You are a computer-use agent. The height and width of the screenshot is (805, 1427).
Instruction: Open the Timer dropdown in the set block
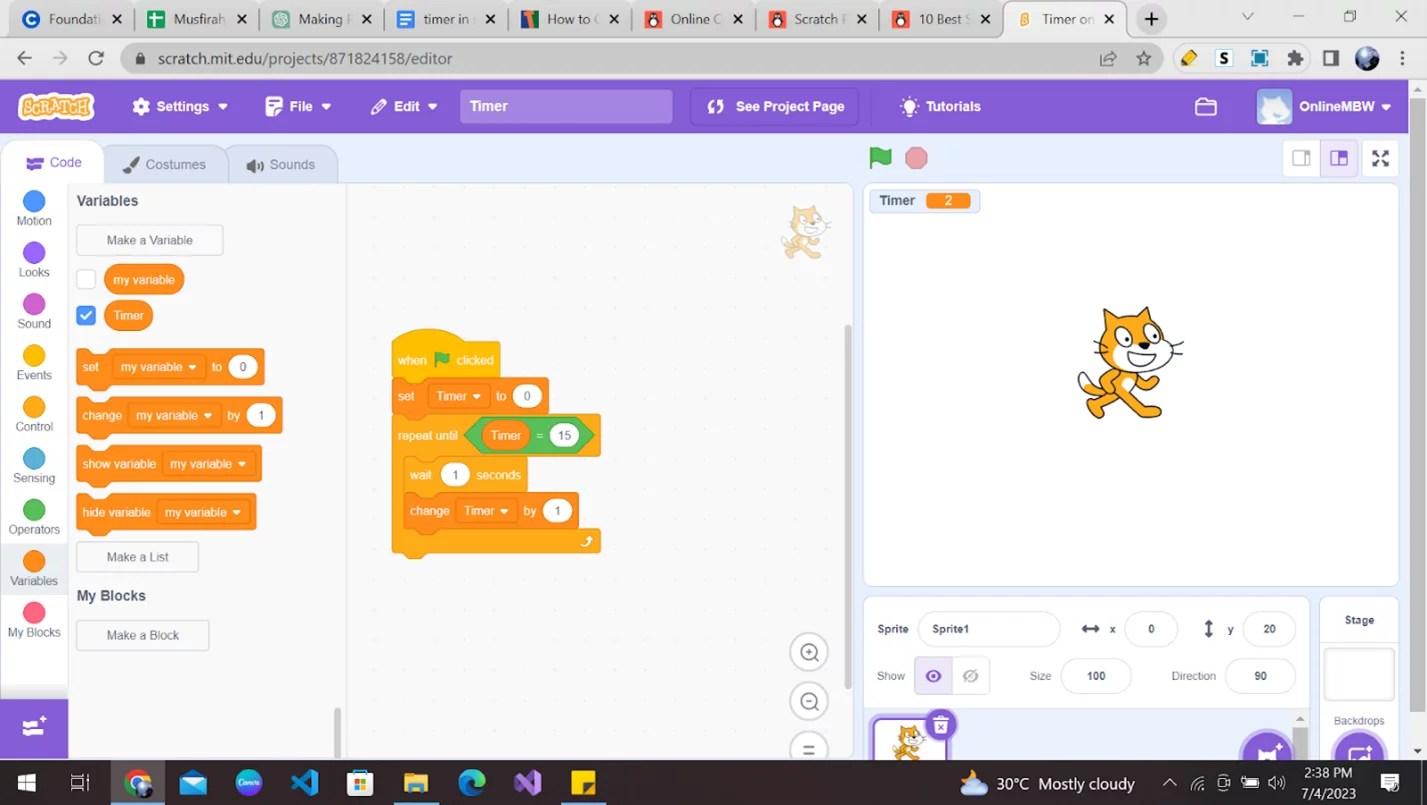[x=457, y=396]
